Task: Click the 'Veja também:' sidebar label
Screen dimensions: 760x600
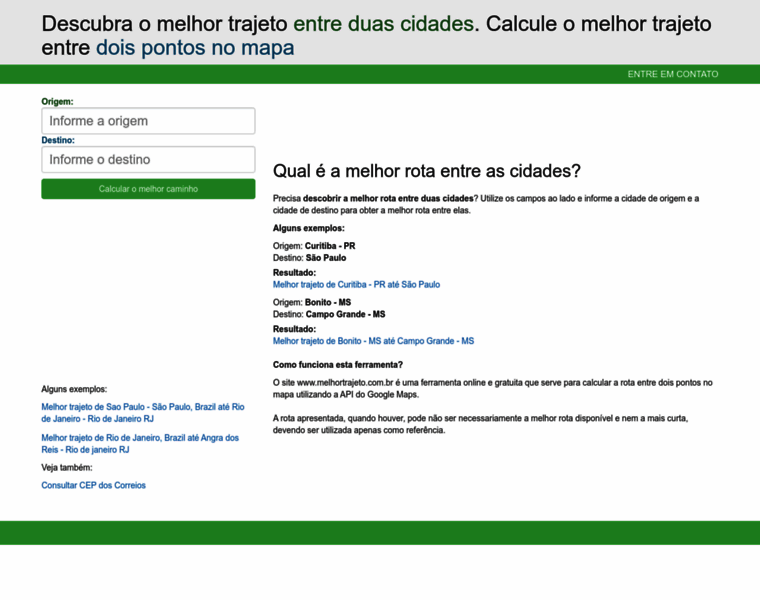Action: 66,467
